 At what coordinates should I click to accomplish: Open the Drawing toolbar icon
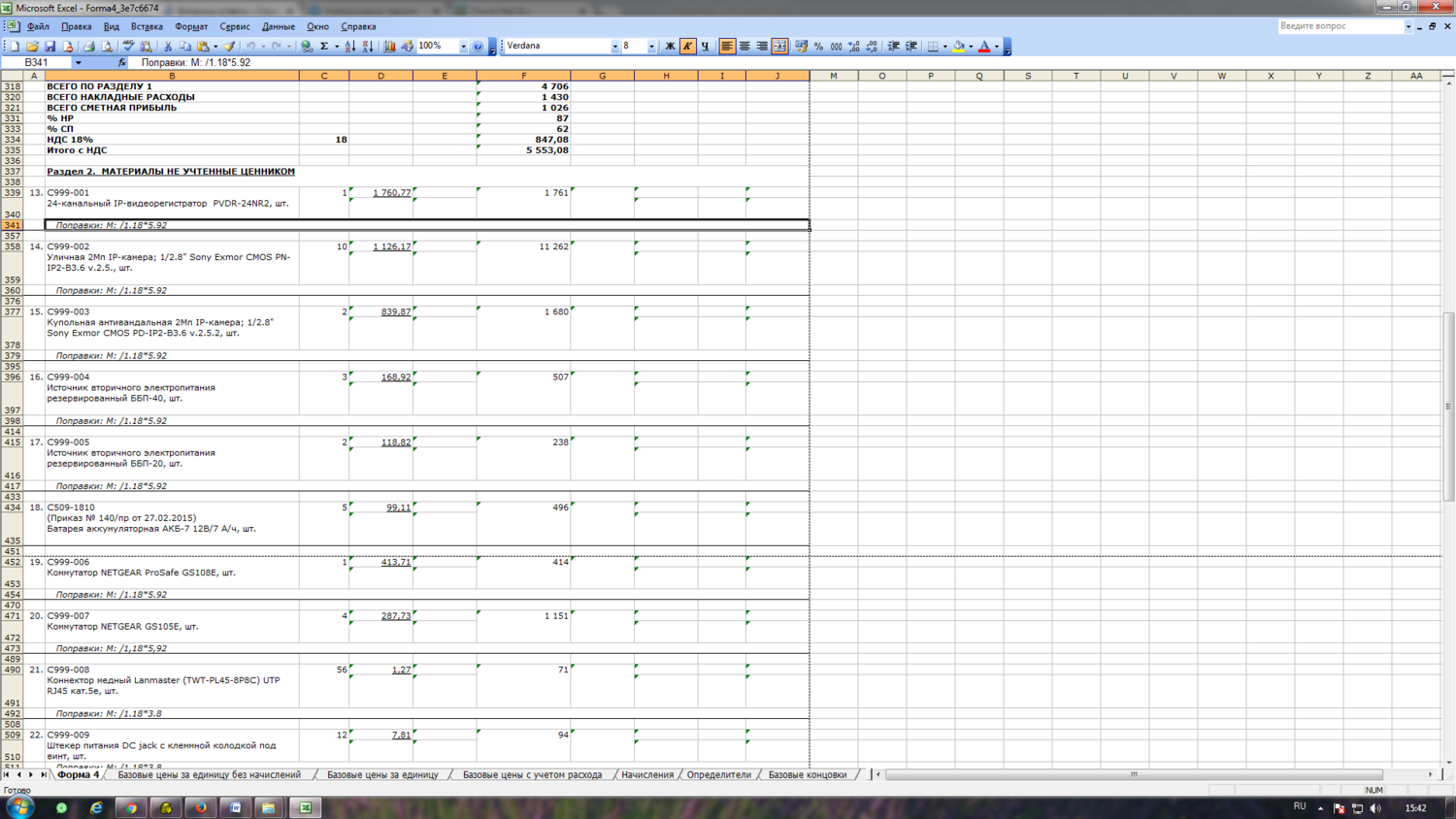point(408,46)
